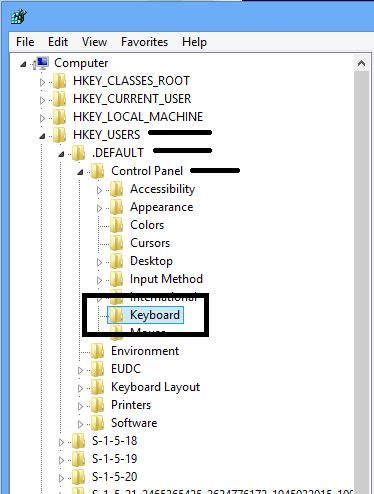
Task: Select the Keyboard Layout key label
Action: [x=155, y=387]
